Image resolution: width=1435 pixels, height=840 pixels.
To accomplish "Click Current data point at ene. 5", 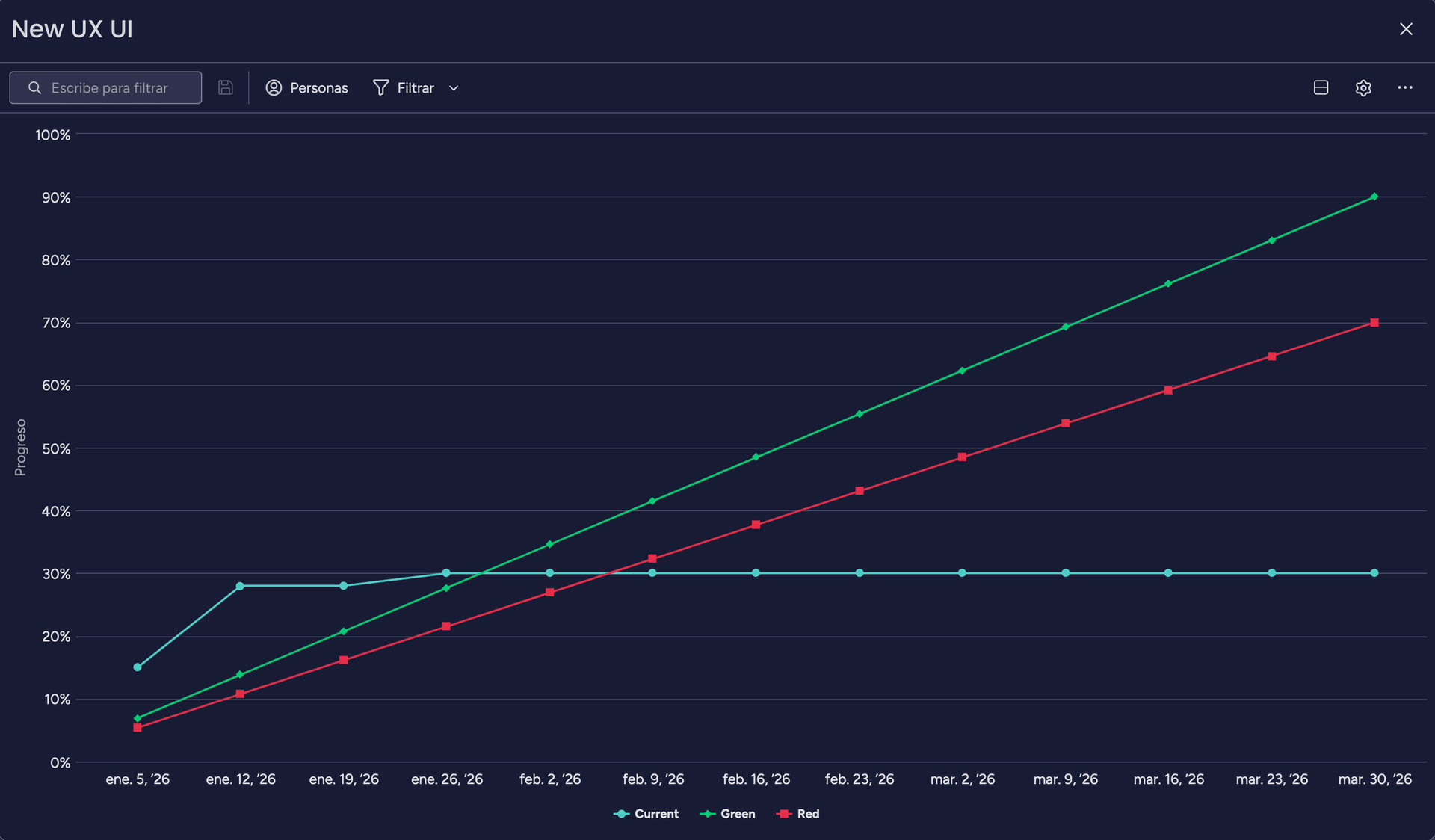I will pyautogui.click(x=138, y=667).
